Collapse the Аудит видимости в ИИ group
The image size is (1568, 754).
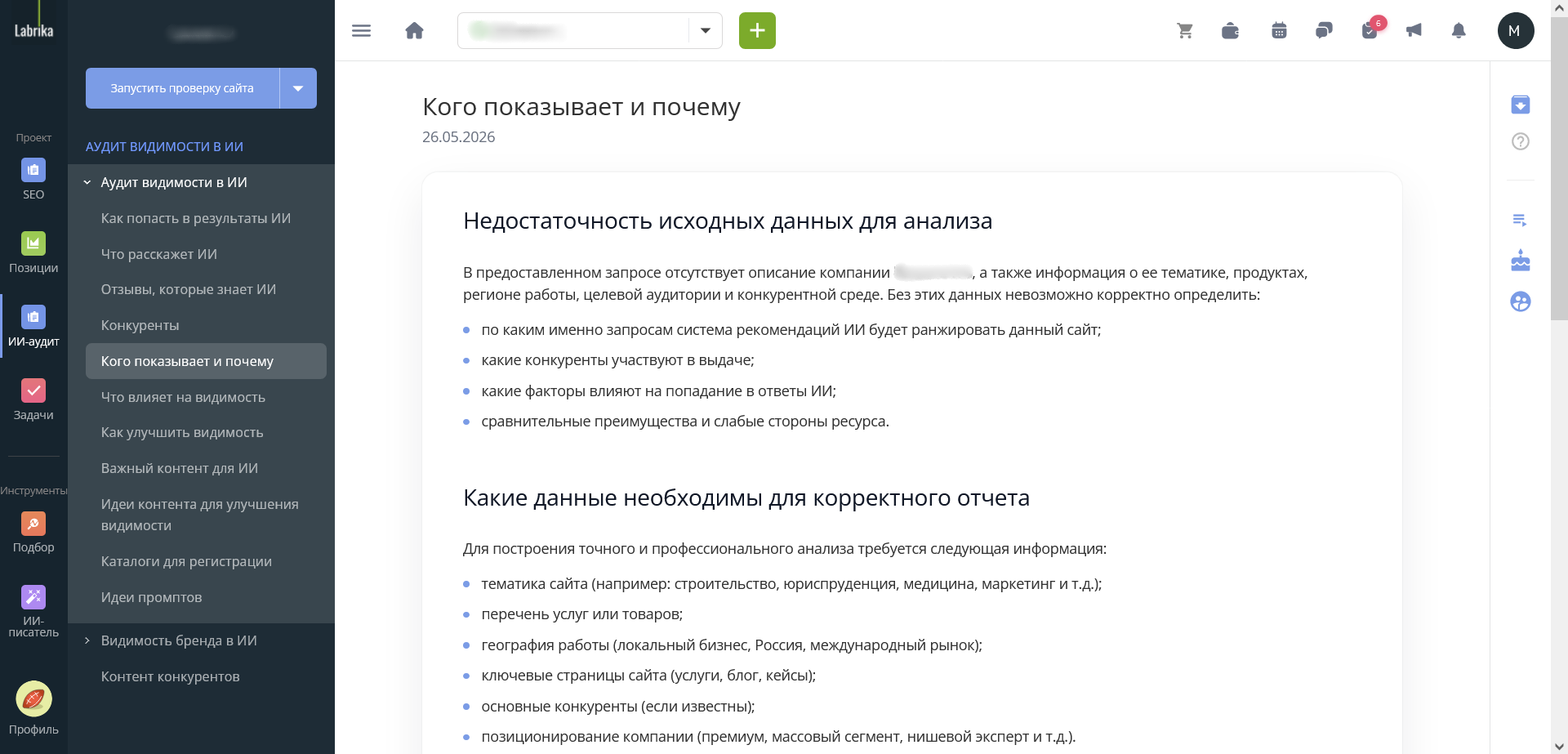[87, 182]
